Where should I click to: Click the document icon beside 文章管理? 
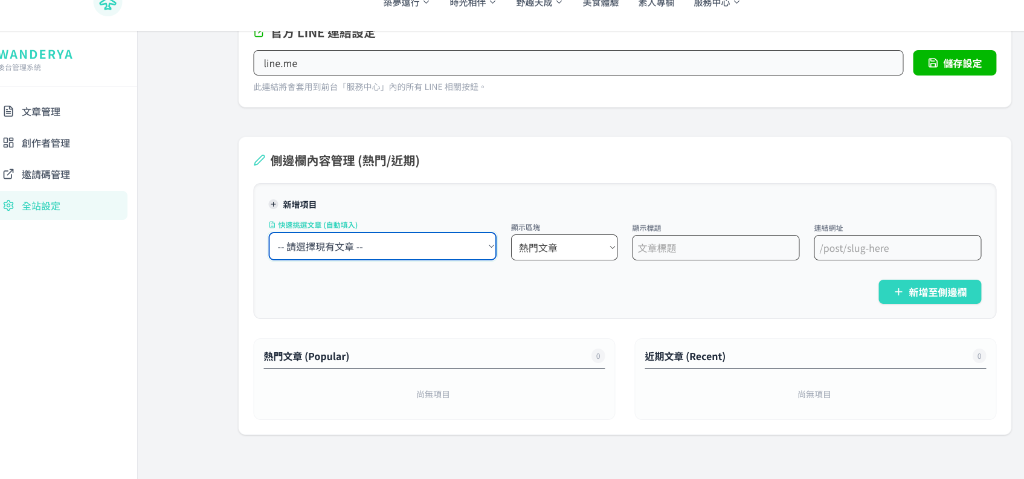9,112
